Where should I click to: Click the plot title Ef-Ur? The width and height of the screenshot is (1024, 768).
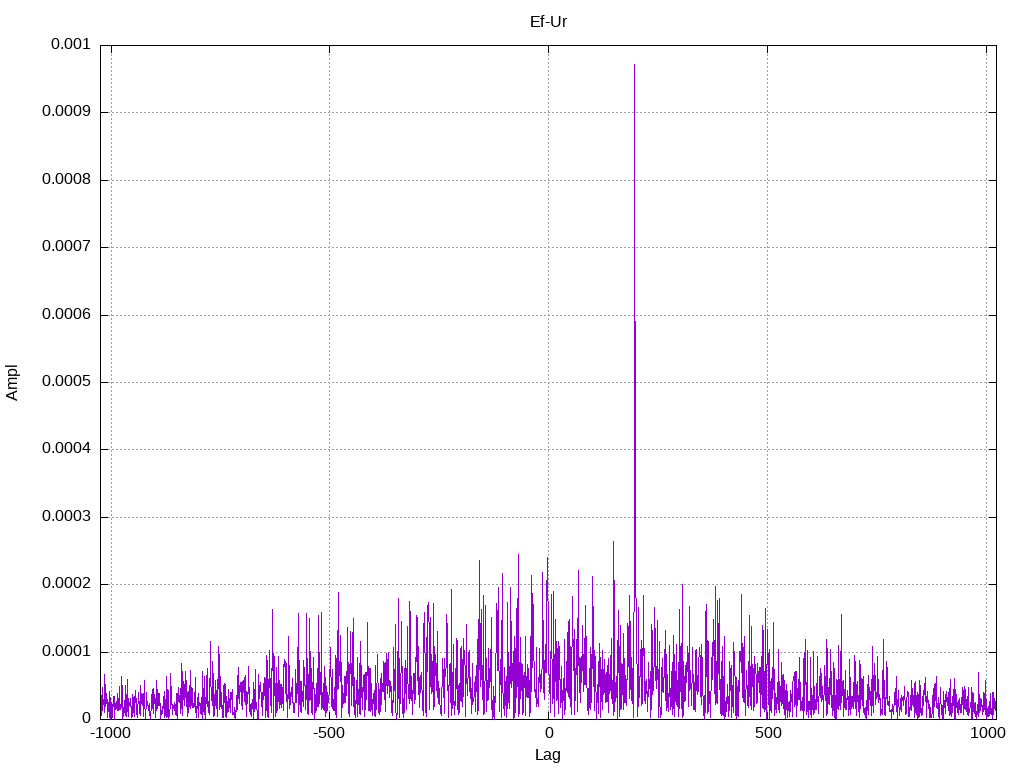(x=548, y=21)
